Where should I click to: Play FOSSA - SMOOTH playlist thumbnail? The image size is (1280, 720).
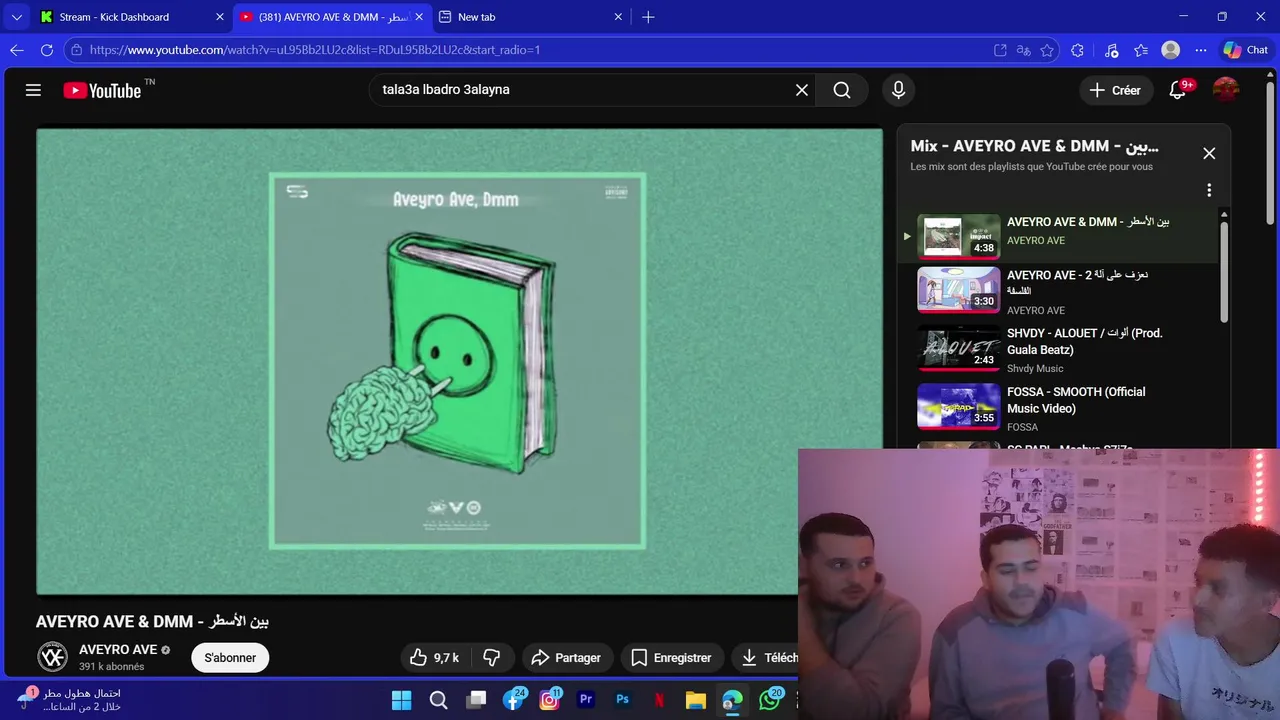958,406
